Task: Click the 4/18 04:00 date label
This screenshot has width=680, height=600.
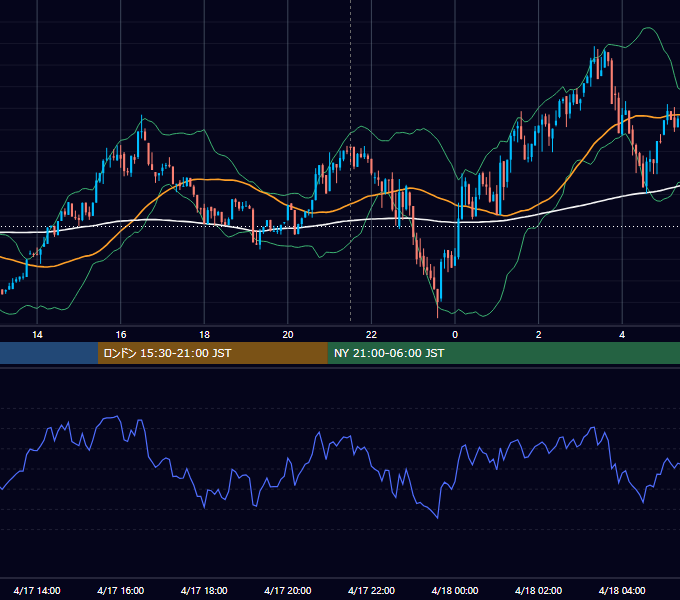Action: pyautogui.click(x=622, y=590)
